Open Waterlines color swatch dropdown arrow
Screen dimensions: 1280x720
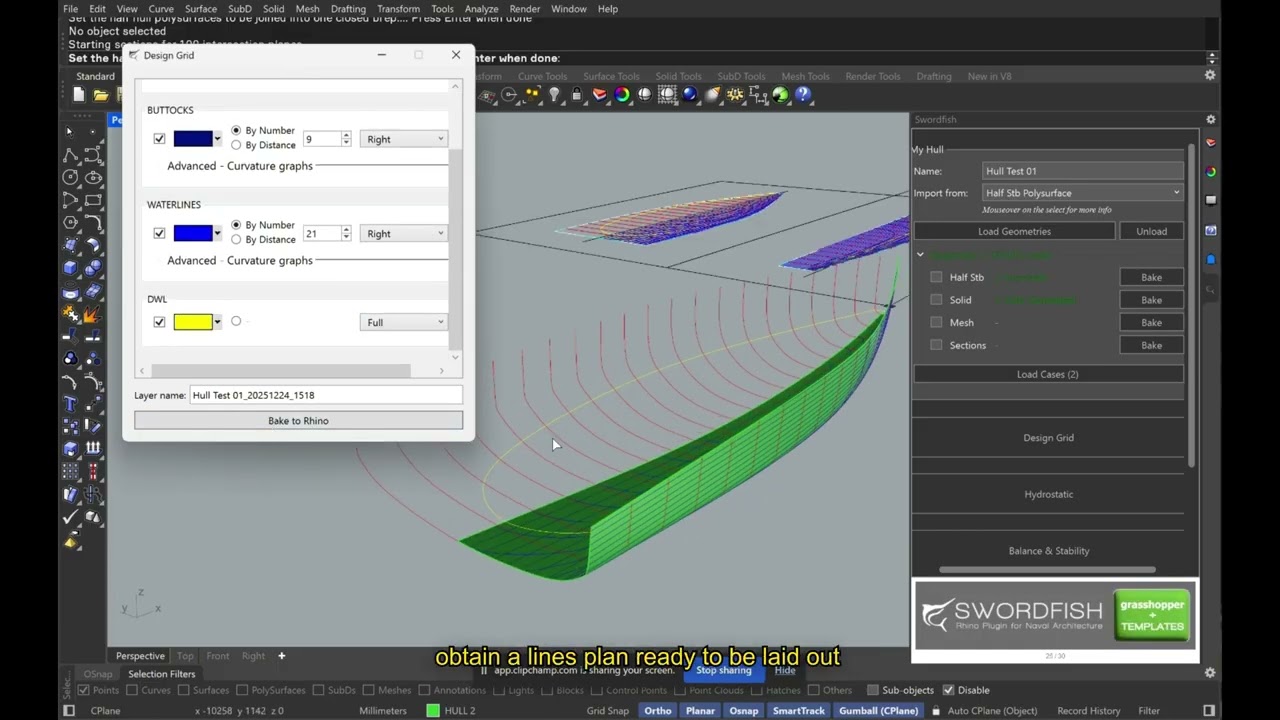217,233
